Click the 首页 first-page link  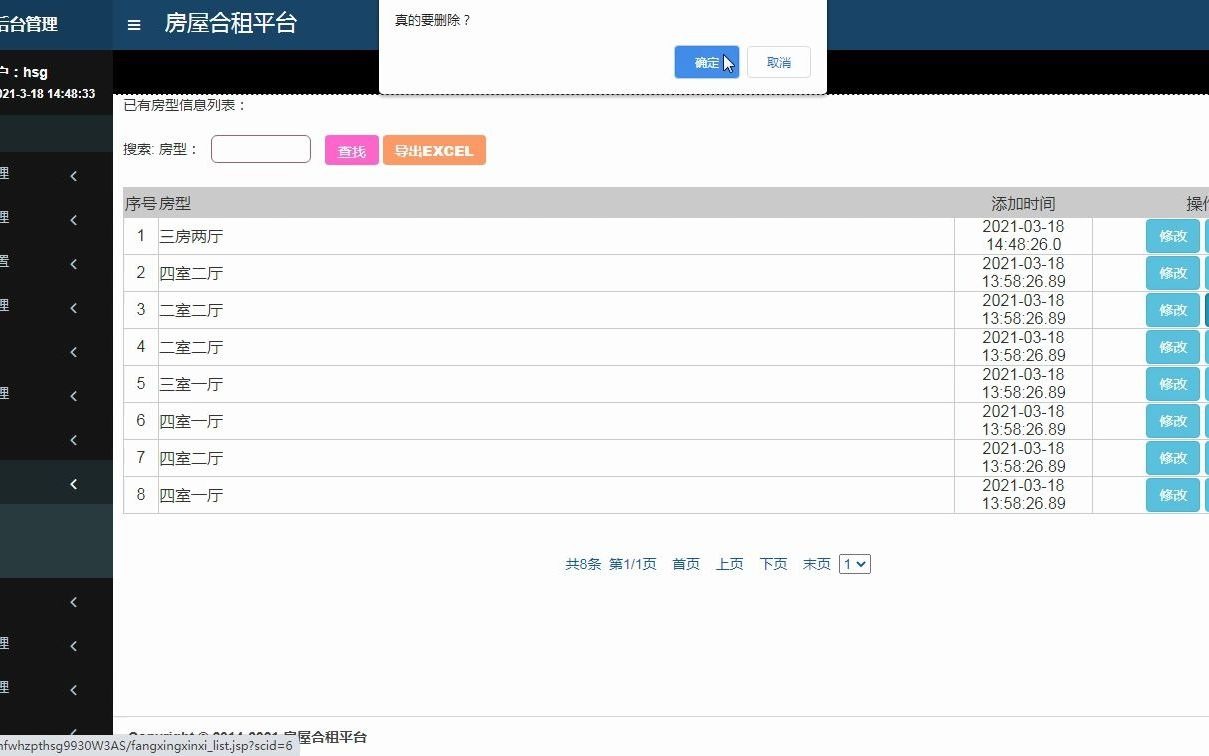(x=686, y=563)
